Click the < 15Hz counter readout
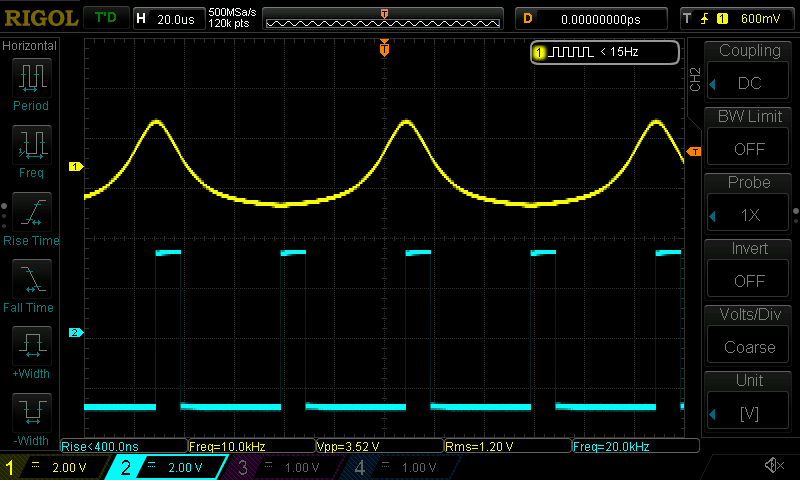The width and height of the screenshot is (800, 480). pyautogui.click(x=619, y=52)
